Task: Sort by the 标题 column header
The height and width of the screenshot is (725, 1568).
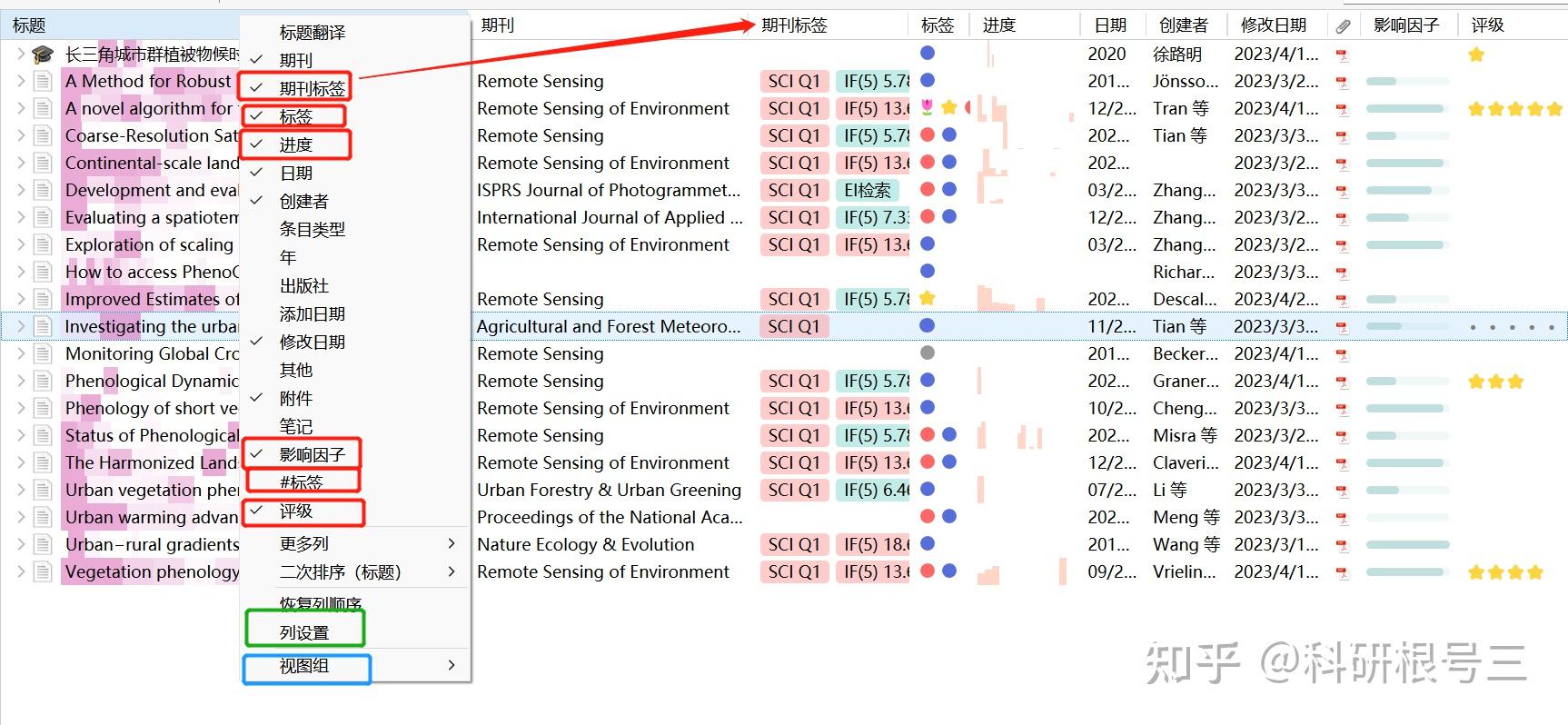Action: pyautogui.click(x=29, y=25)
